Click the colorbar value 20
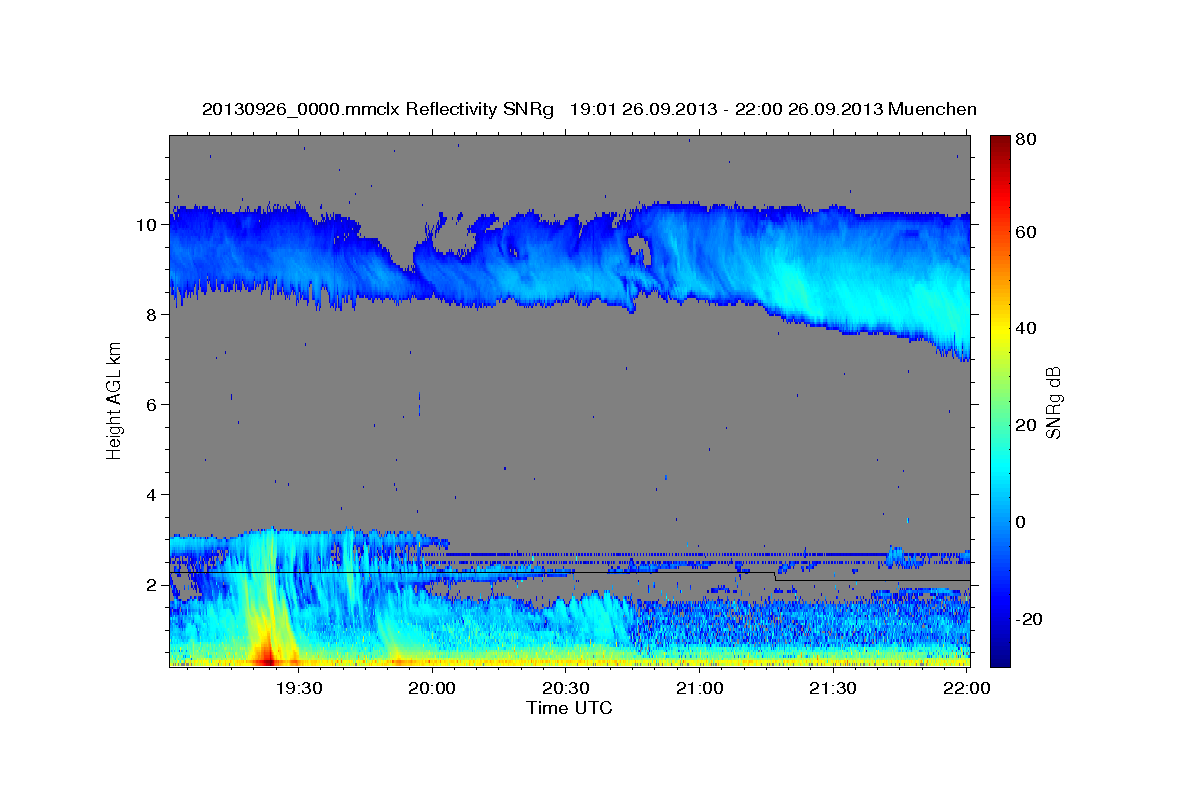This screenshot has width=1200, height=800. (1026, 425)
